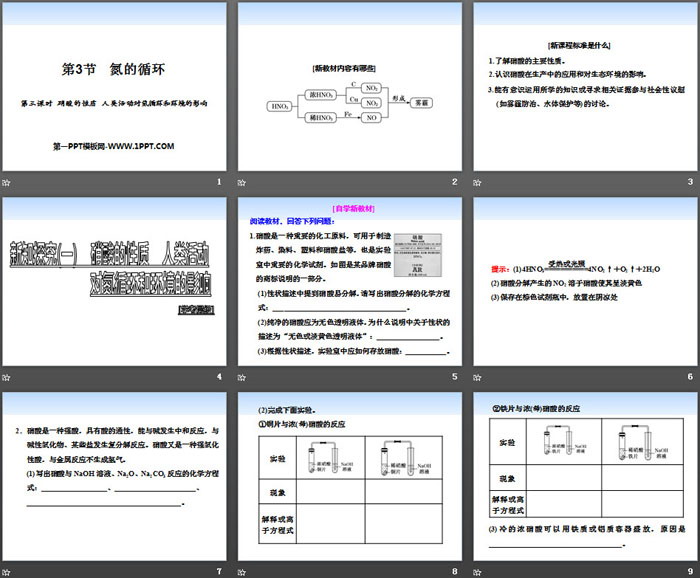Click the star icon under slide 8

(x=241, y=571)
